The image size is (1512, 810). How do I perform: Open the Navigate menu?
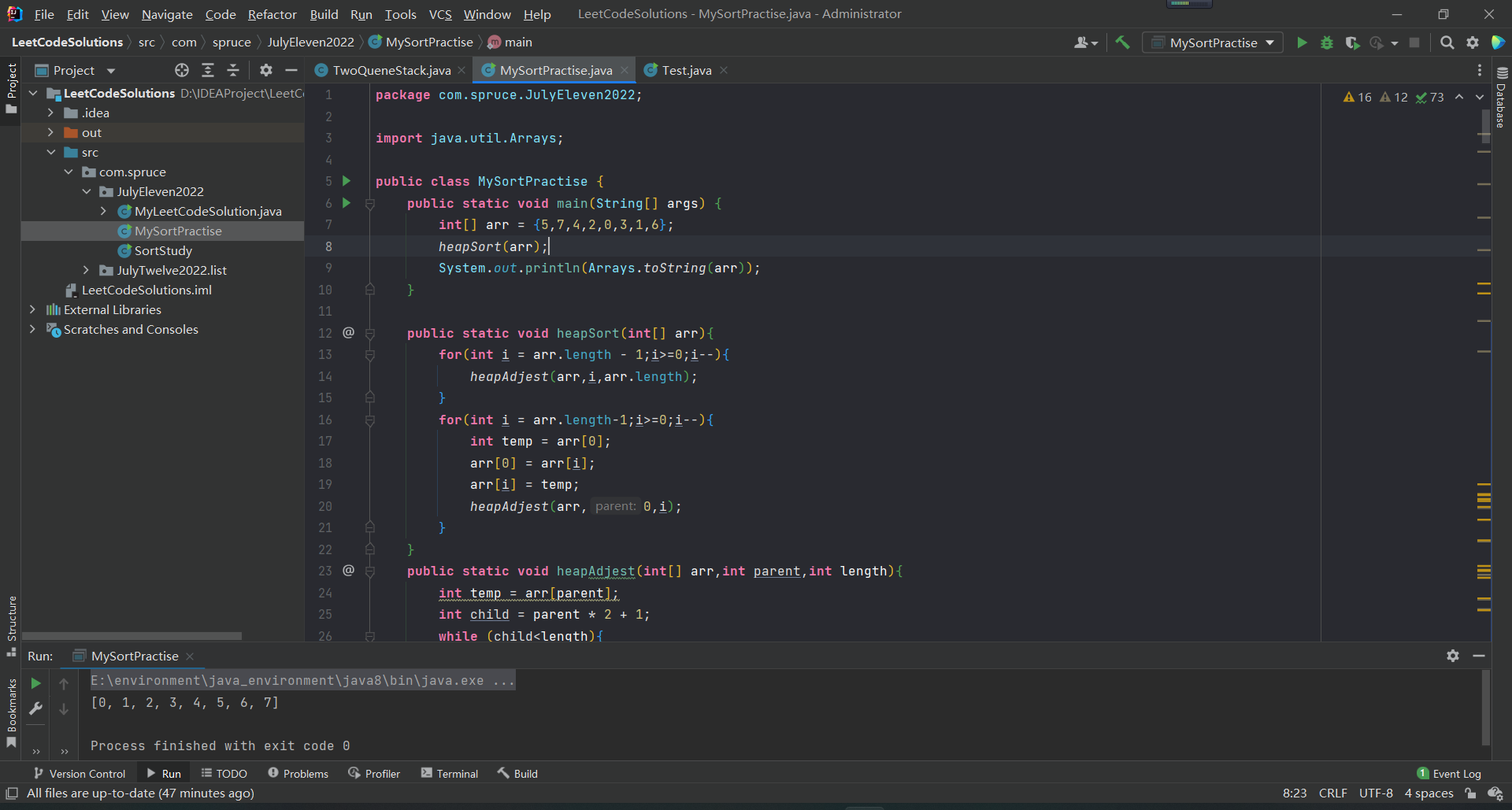click(167, 14)
